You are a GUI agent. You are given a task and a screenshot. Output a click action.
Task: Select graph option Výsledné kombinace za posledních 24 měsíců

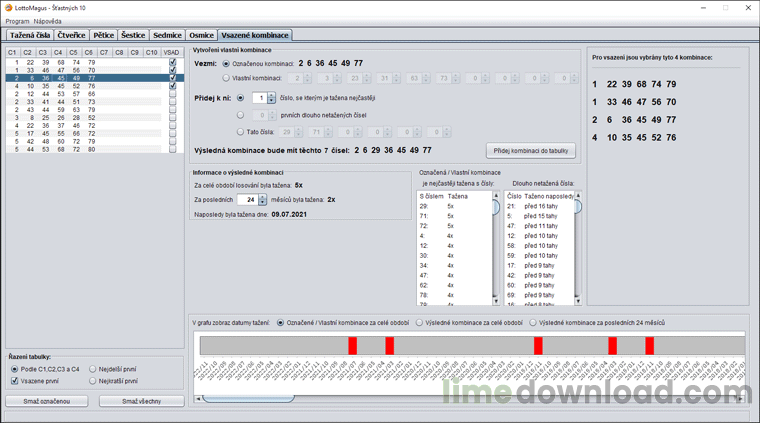click(533, 323)
